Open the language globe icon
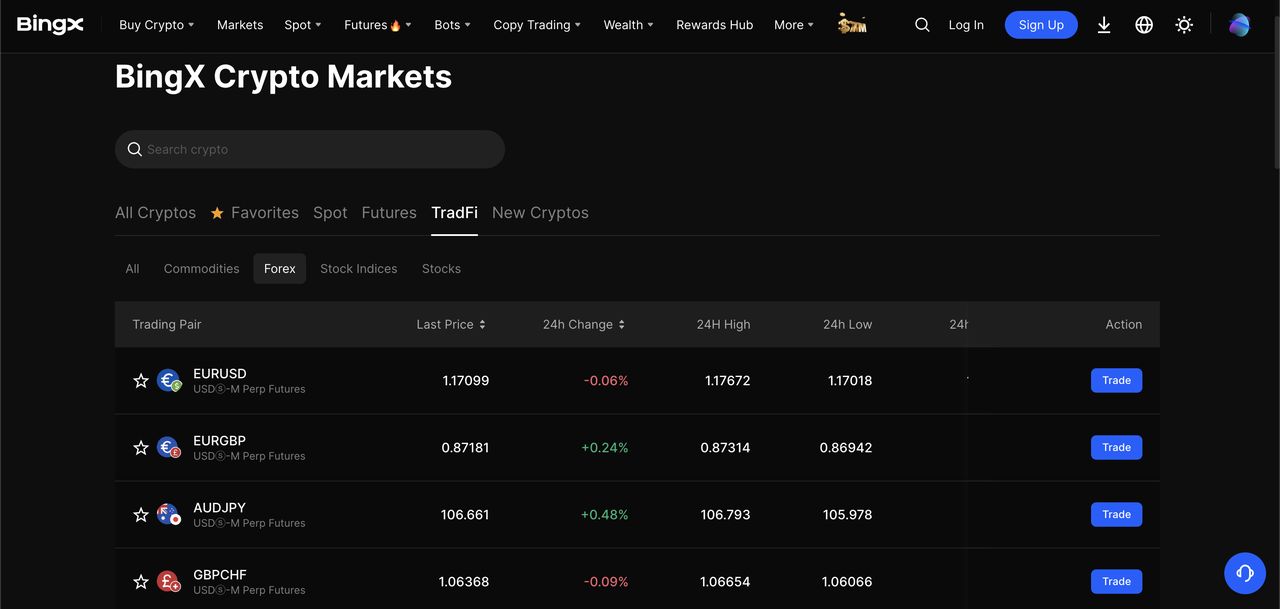This screenshot has width=1280, height=609. coord(1144,25)
